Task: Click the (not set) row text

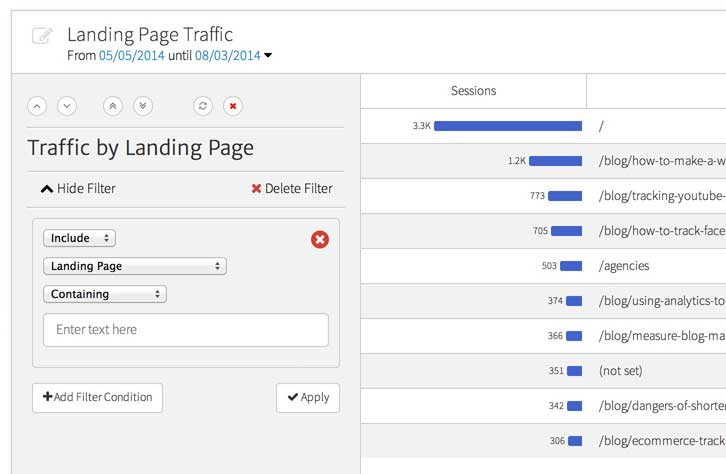Action: point(620,371)
